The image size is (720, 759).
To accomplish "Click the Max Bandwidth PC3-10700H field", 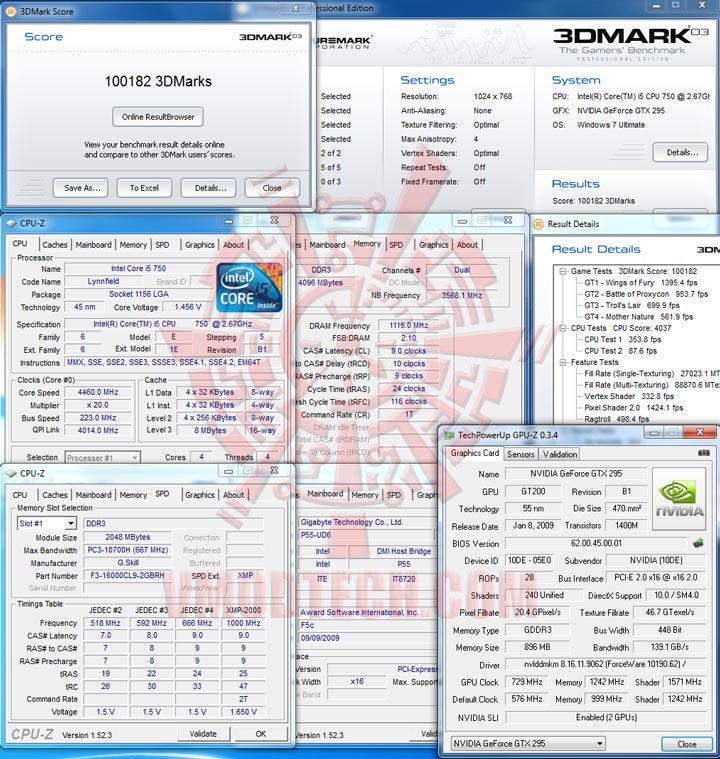I will 127,550.
